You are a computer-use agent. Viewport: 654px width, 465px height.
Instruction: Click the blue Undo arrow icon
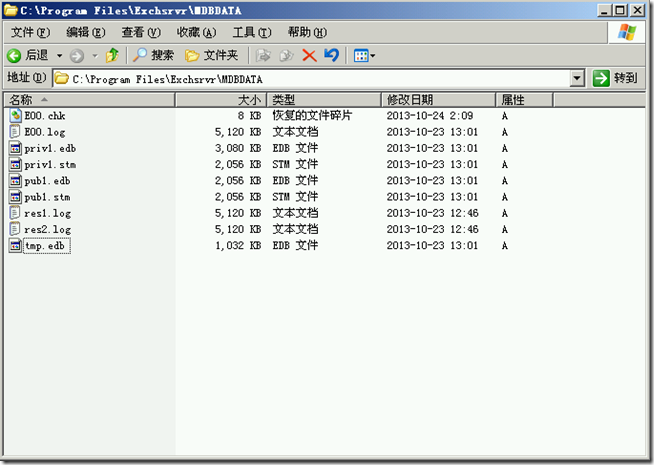point(332,55)
